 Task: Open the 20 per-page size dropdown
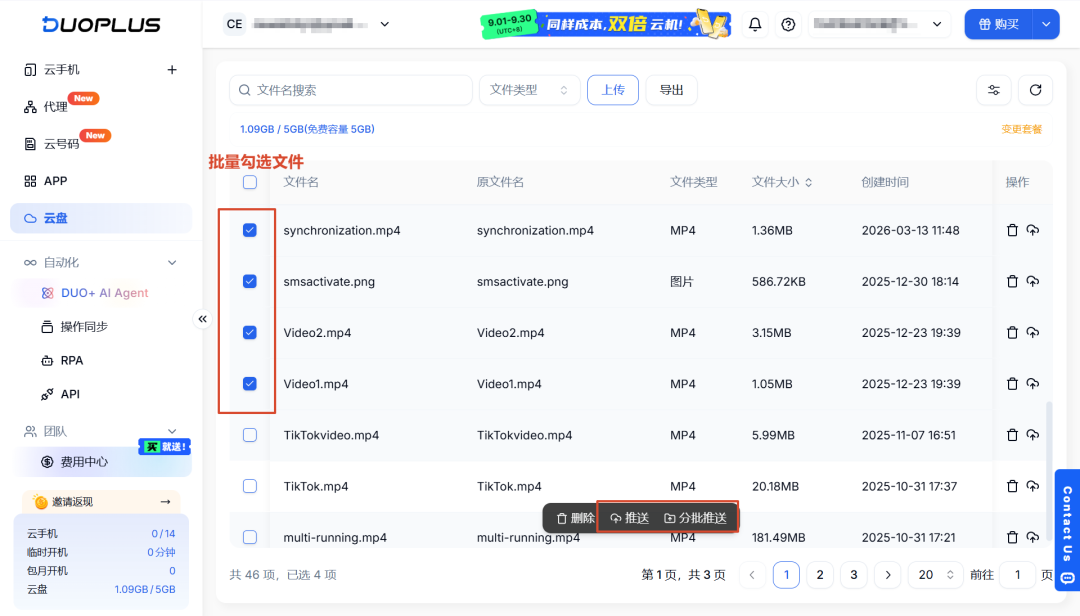[x=935, y=575]
